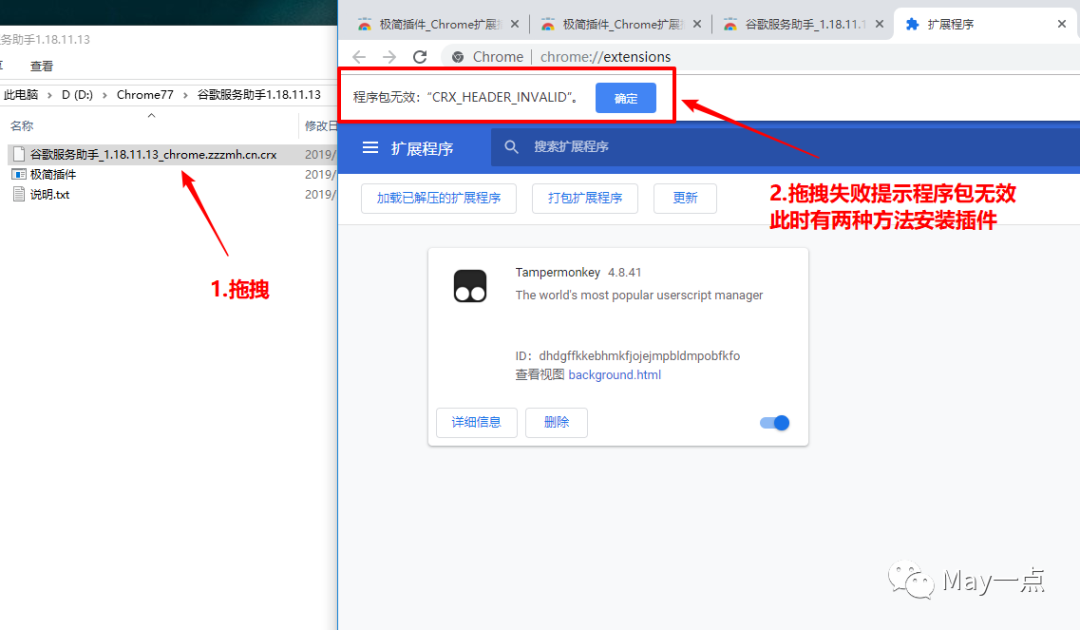Screen dimensions: 1080x630
Task: Disable the Tampermonkey extension toggle
Action: 775,423
